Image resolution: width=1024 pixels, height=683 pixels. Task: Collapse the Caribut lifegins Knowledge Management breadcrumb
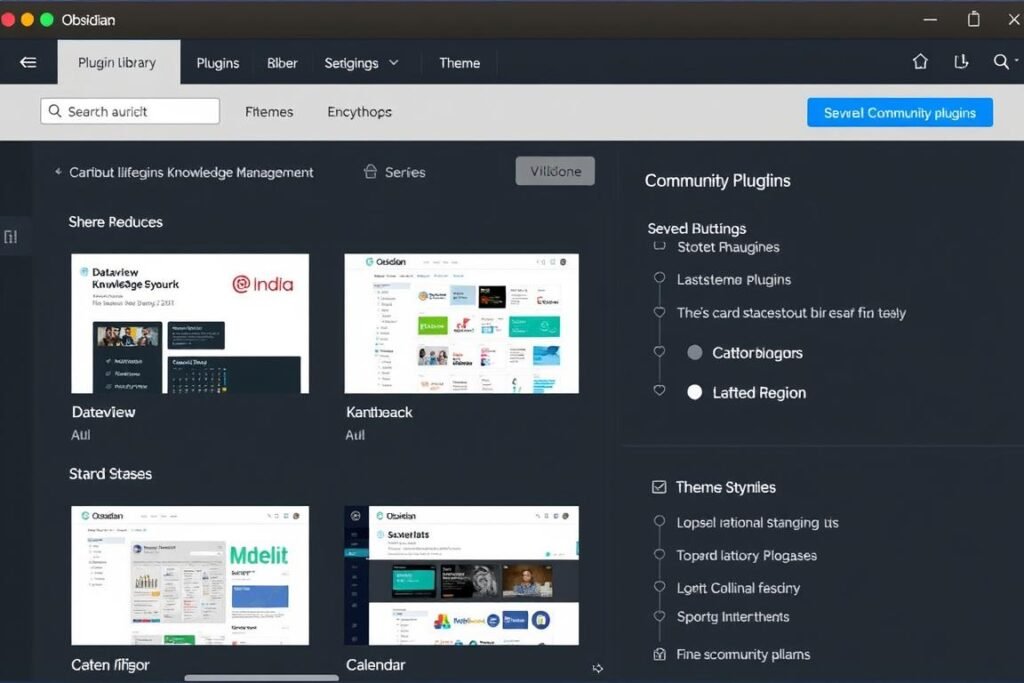click(x=58, y=172)
